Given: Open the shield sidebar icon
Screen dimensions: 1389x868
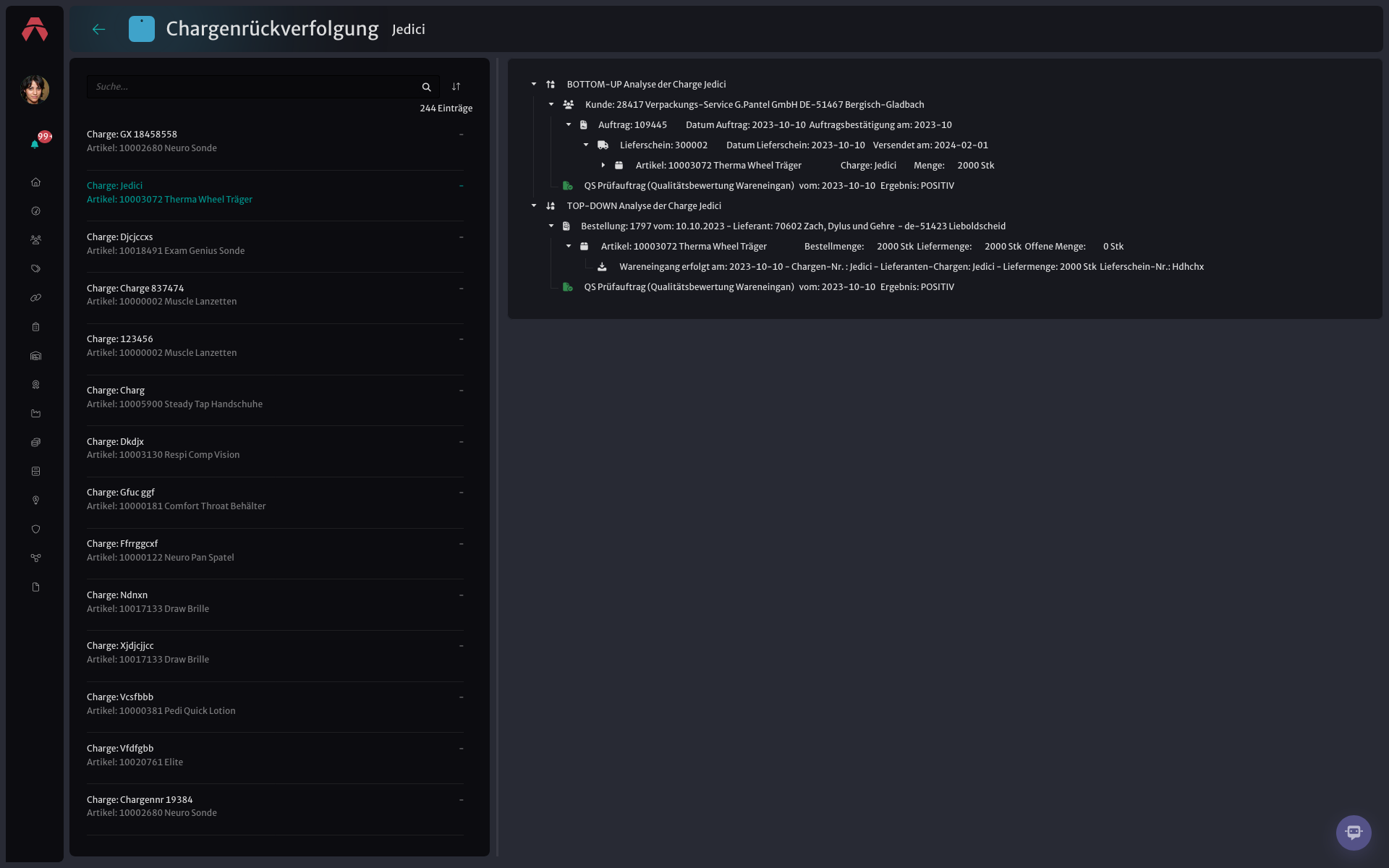Looking at the screenshot, I should coord(35,529).
